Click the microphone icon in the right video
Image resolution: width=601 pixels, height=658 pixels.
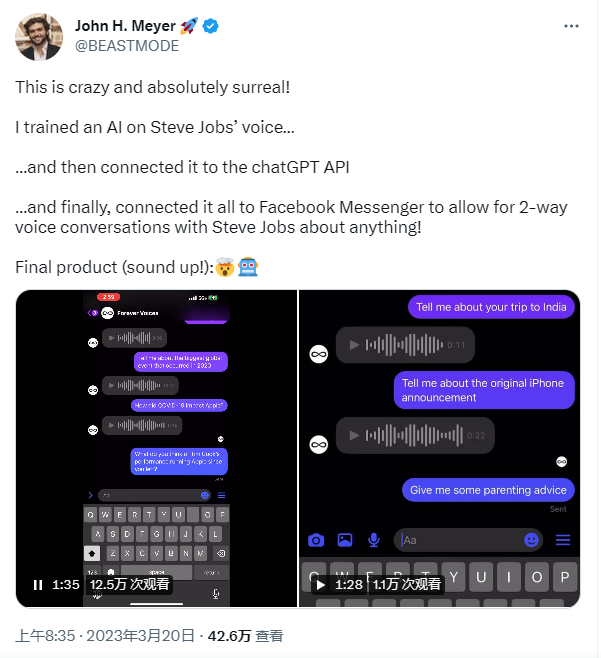tap(374, 540)
